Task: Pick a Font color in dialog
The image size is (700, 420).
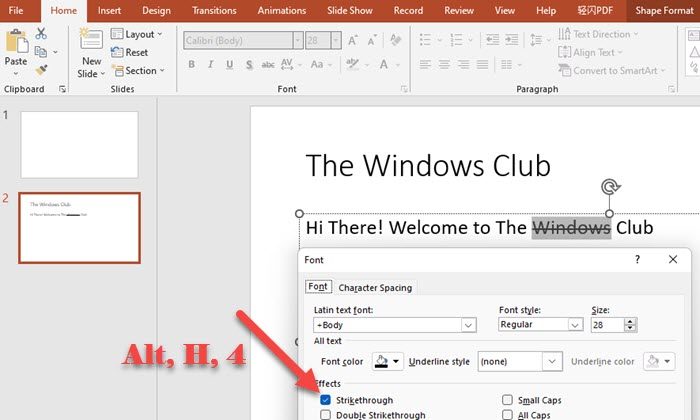Action: (387, 361)
